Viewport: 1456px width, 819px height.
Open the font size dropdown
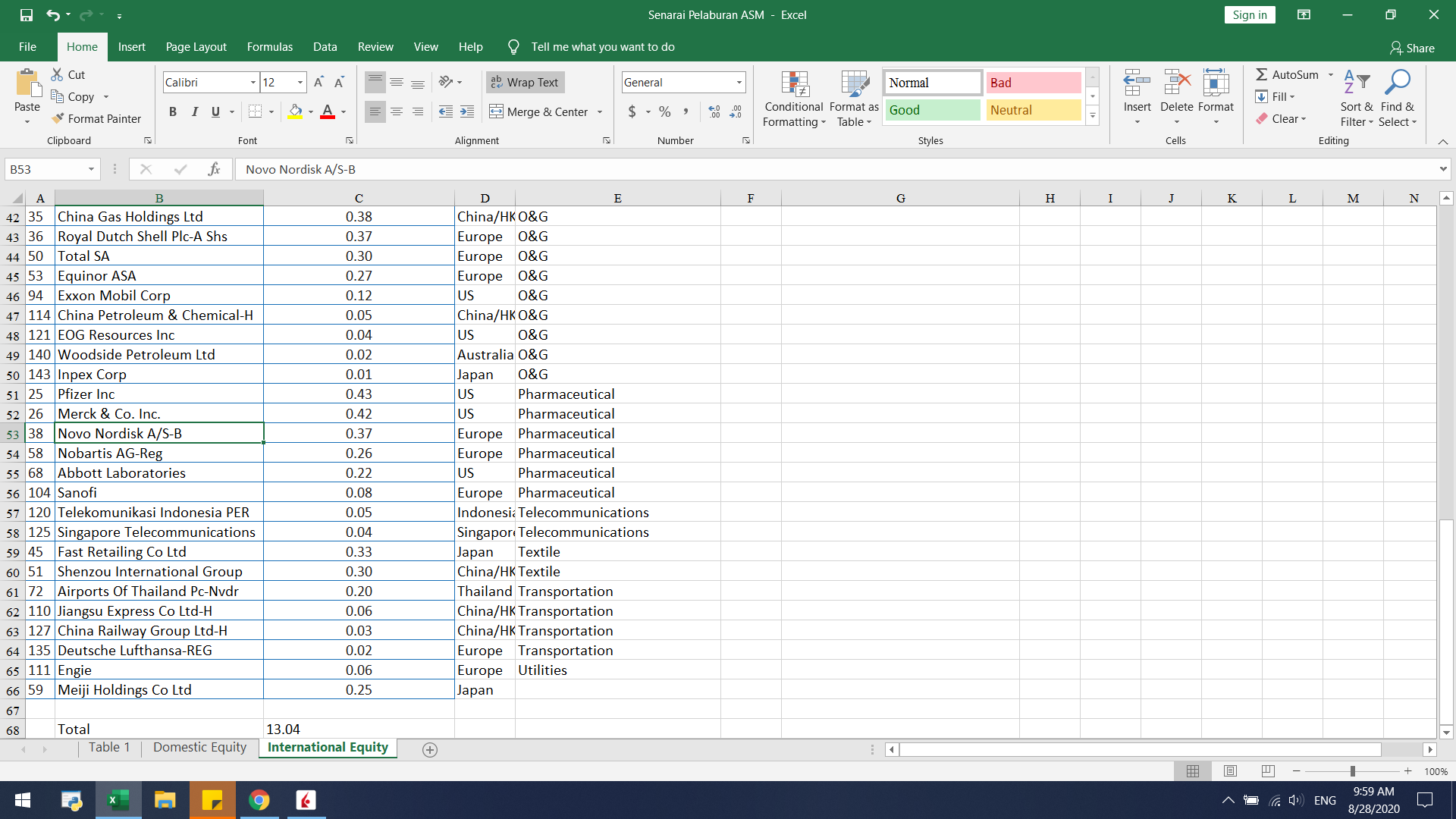pos(300,82)
